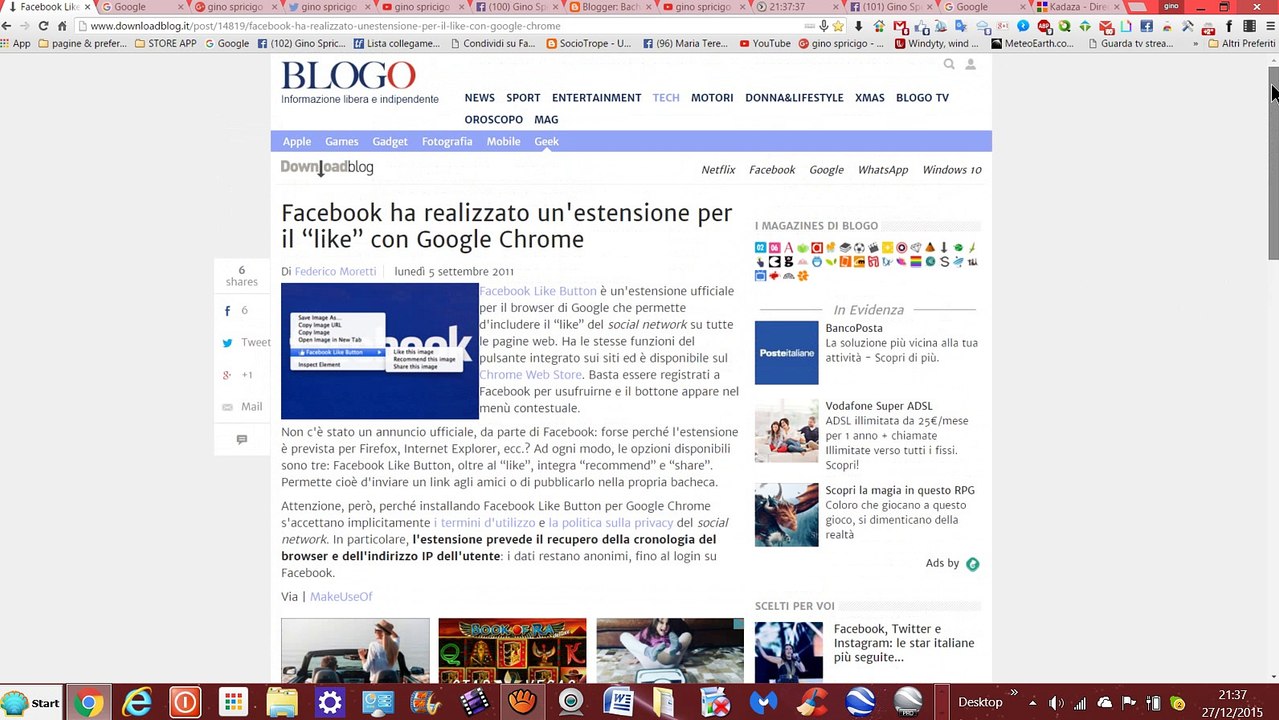Open comments bubble icon in share bar
The height and width of the screenshot is (720, 1279).
pos(241,439)
